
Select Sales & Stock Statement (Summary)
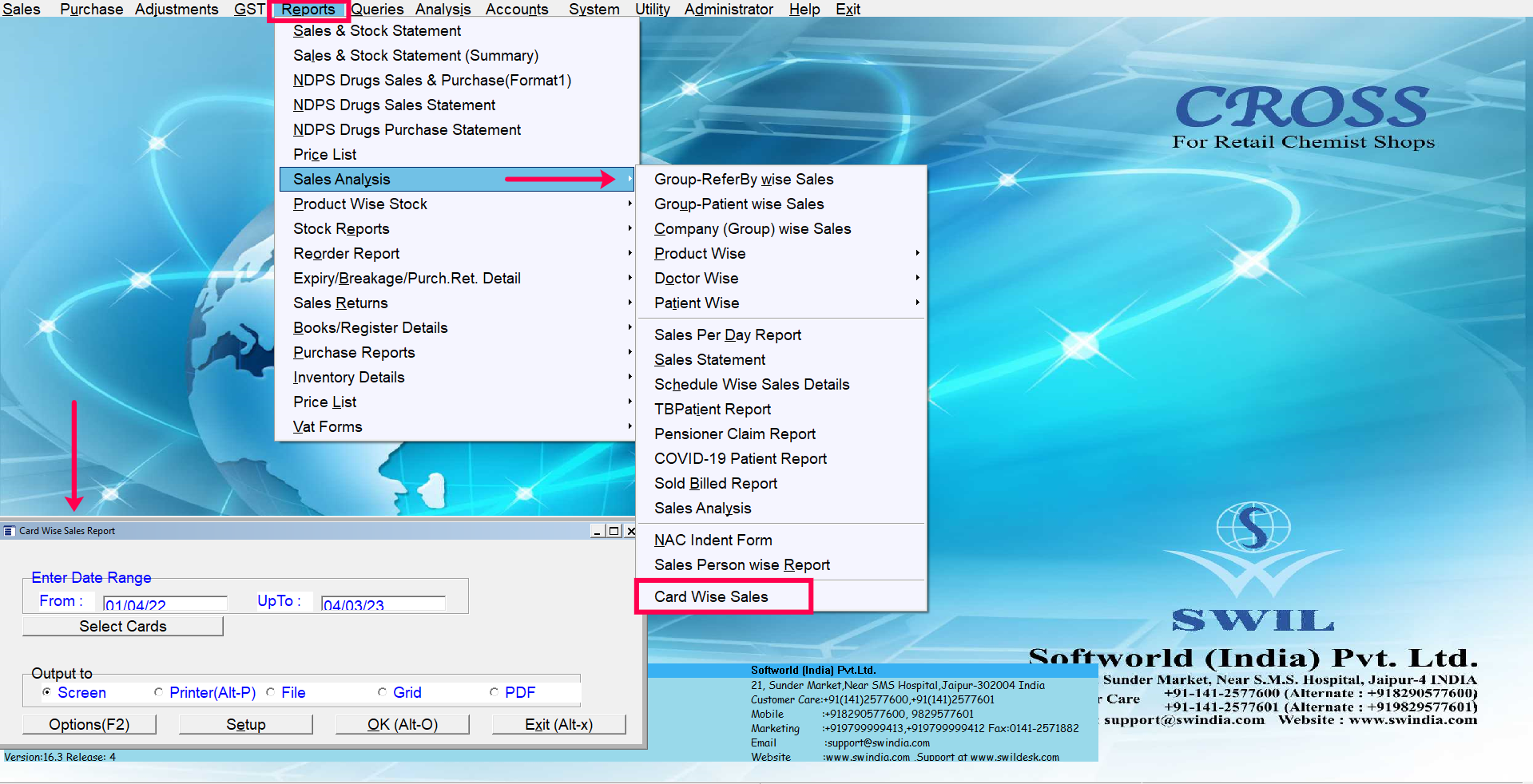coord(457,56)
